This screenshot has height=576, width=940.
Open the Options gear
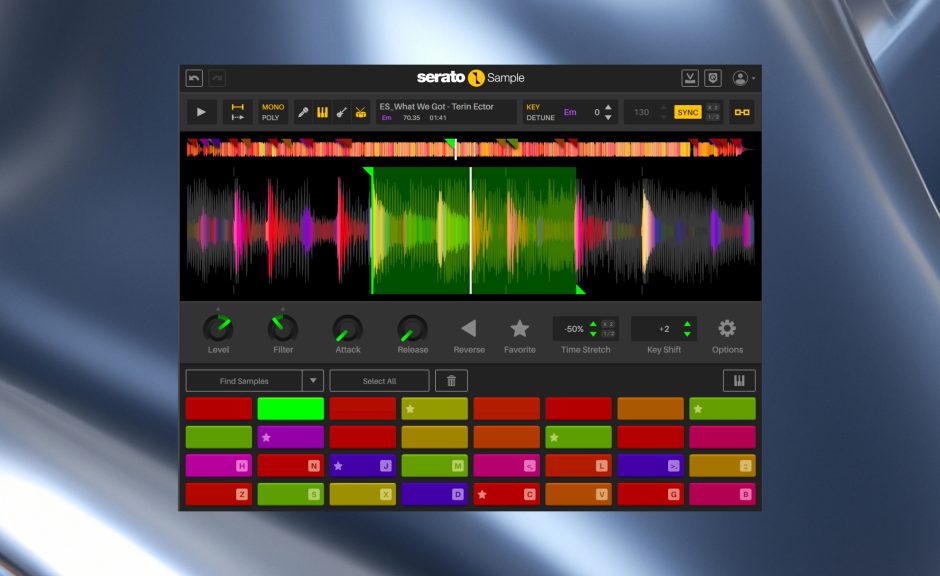click(727, 327)
